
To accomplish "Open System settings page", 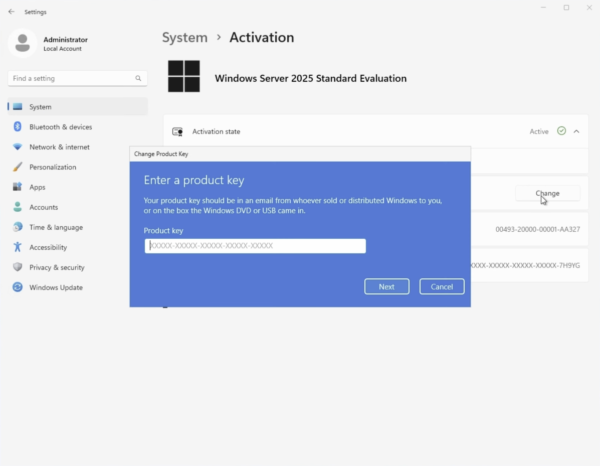I will tap(77, 107).
